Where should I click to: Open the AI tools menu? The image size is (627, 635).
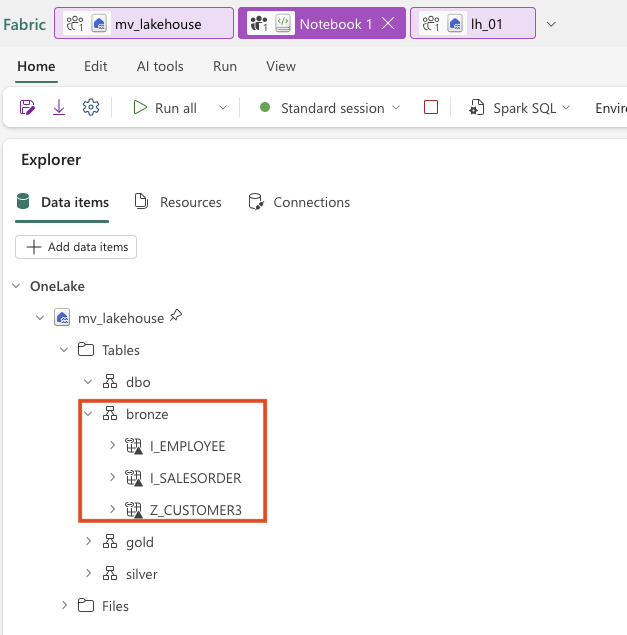[x=160, y=66]
